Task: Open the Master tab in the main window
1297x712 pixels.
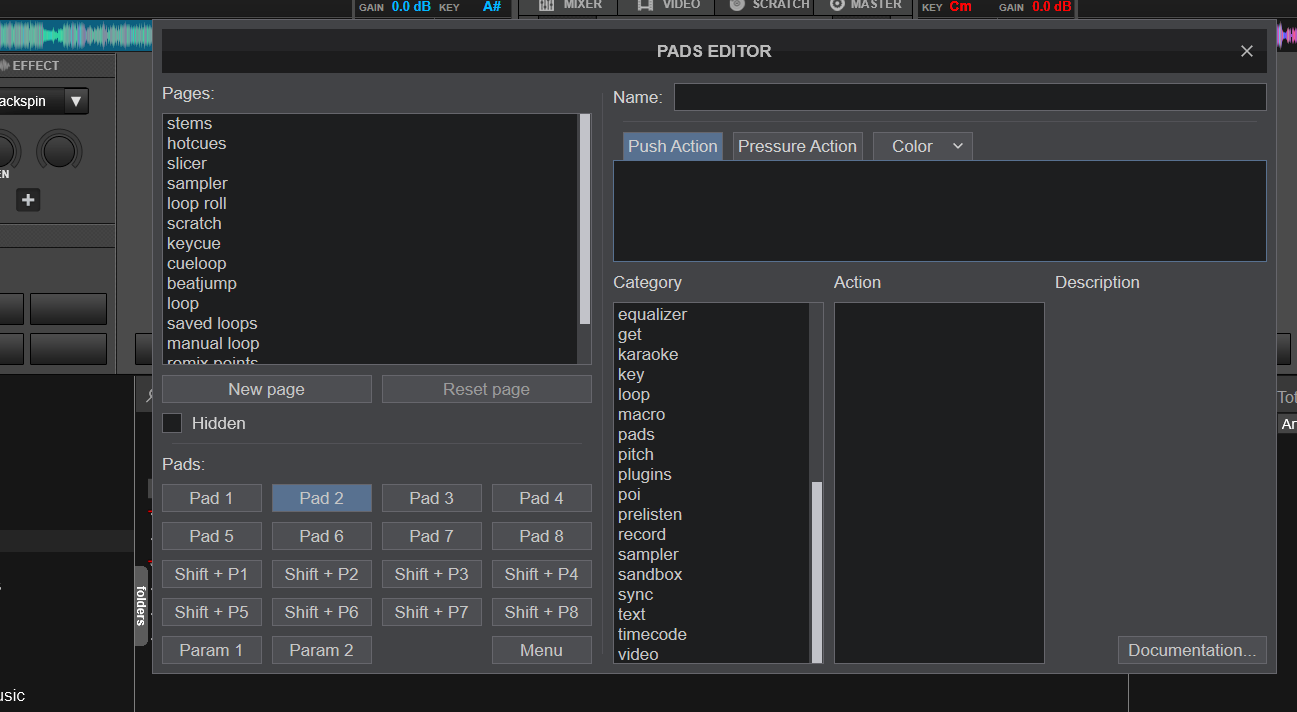Action: coord(864,5)
